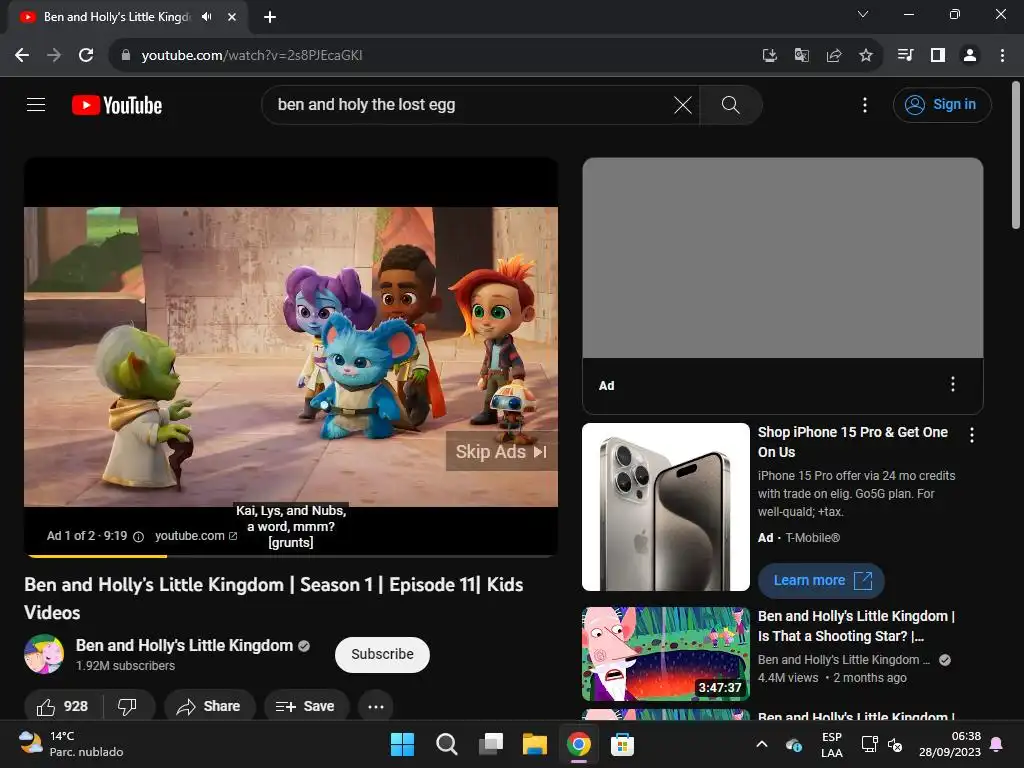Open Chrome three-dot menu
The width and height of the screenshot is (1024, 768).
[1002, 56]
